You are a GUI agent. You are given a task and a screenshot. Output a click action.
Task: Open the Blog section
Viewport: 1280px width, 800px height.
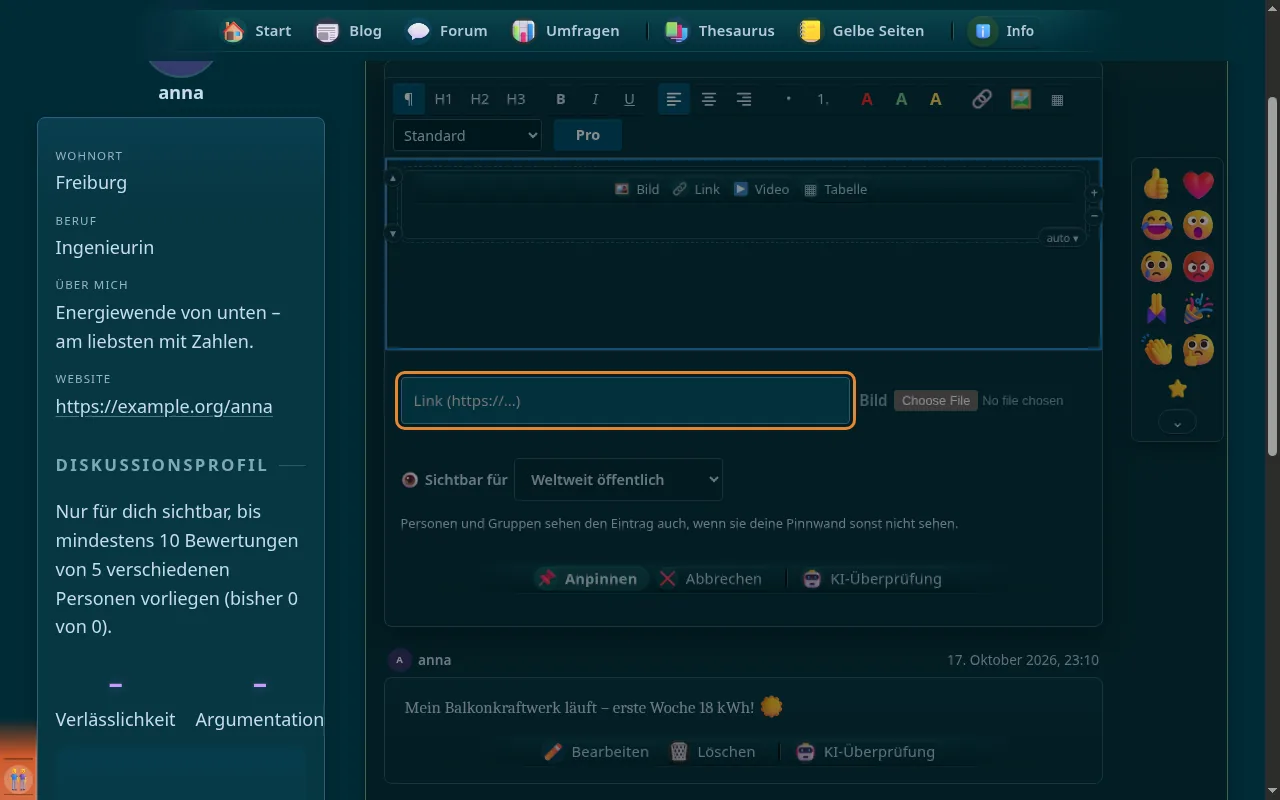pyautogui.click(x=349, y=31)
